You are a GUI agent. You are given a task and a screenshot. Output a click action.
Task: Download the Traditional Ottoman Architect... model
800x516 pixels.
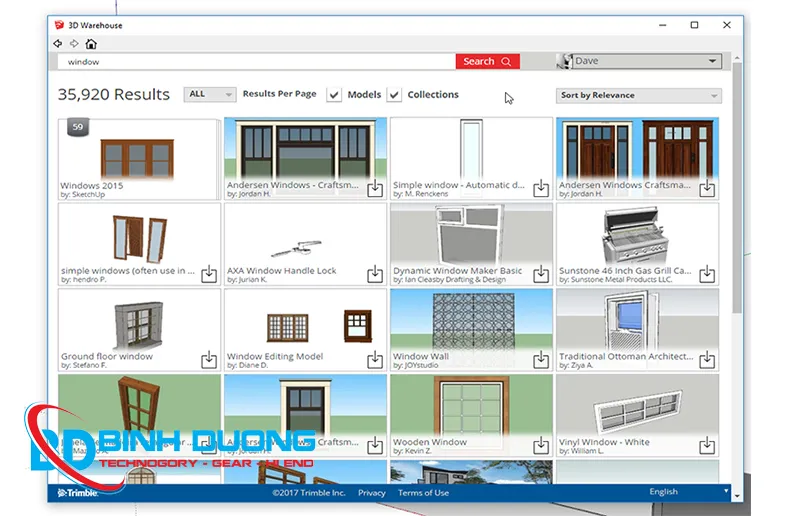click(707, 360)
